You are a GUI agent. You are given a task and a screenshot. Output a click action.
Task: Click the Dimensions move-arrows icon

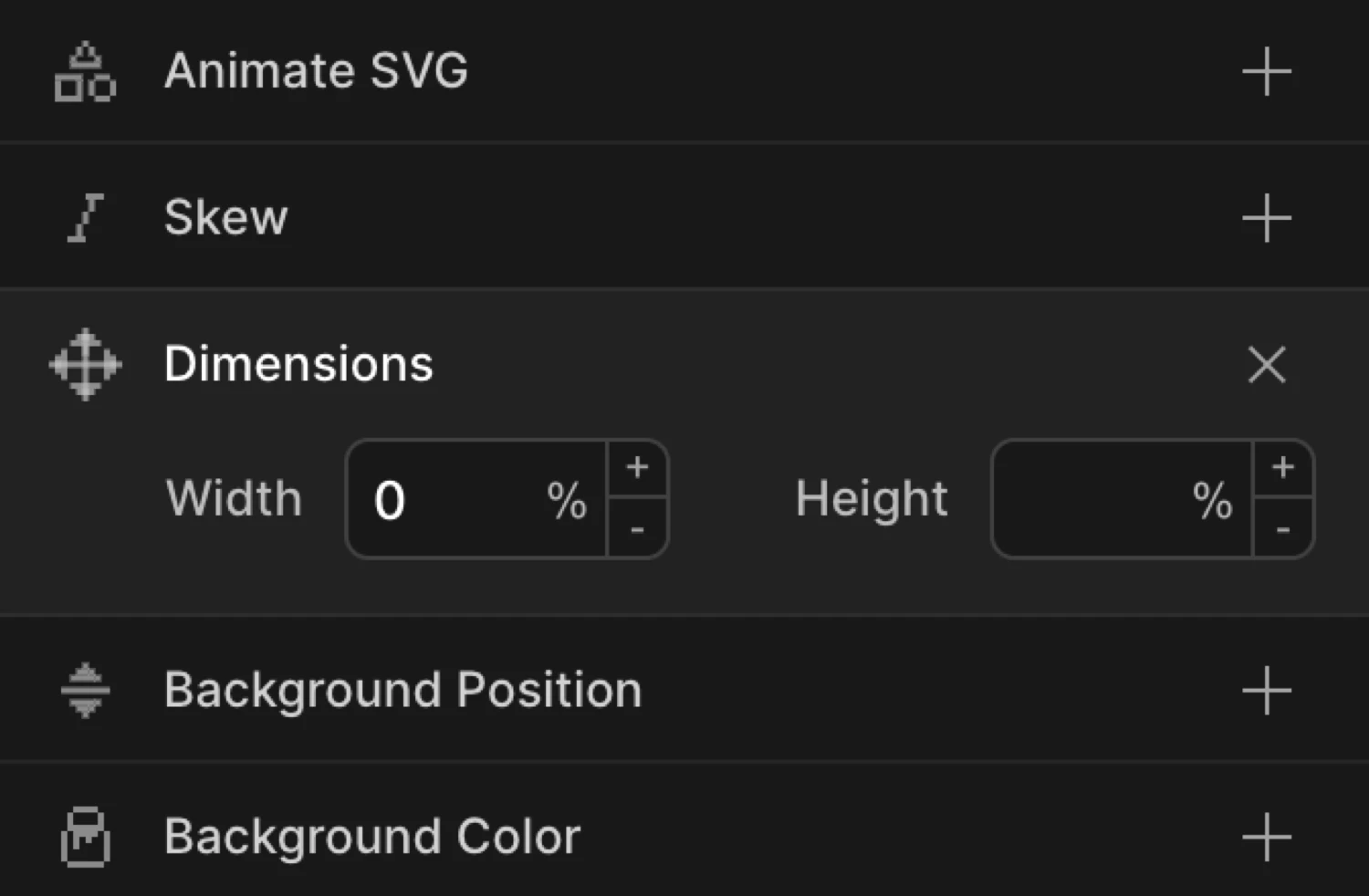(84, 364)
